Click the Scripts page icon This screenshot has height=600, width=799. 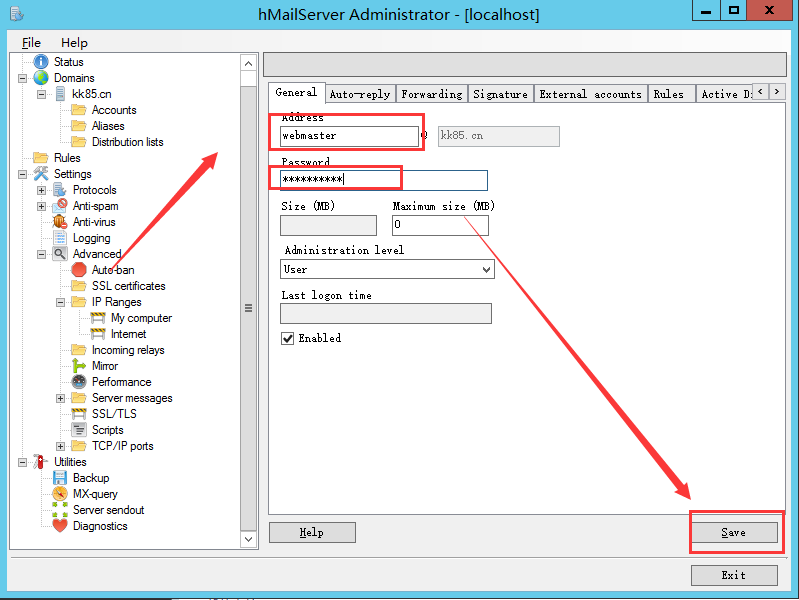pos(78,430)
